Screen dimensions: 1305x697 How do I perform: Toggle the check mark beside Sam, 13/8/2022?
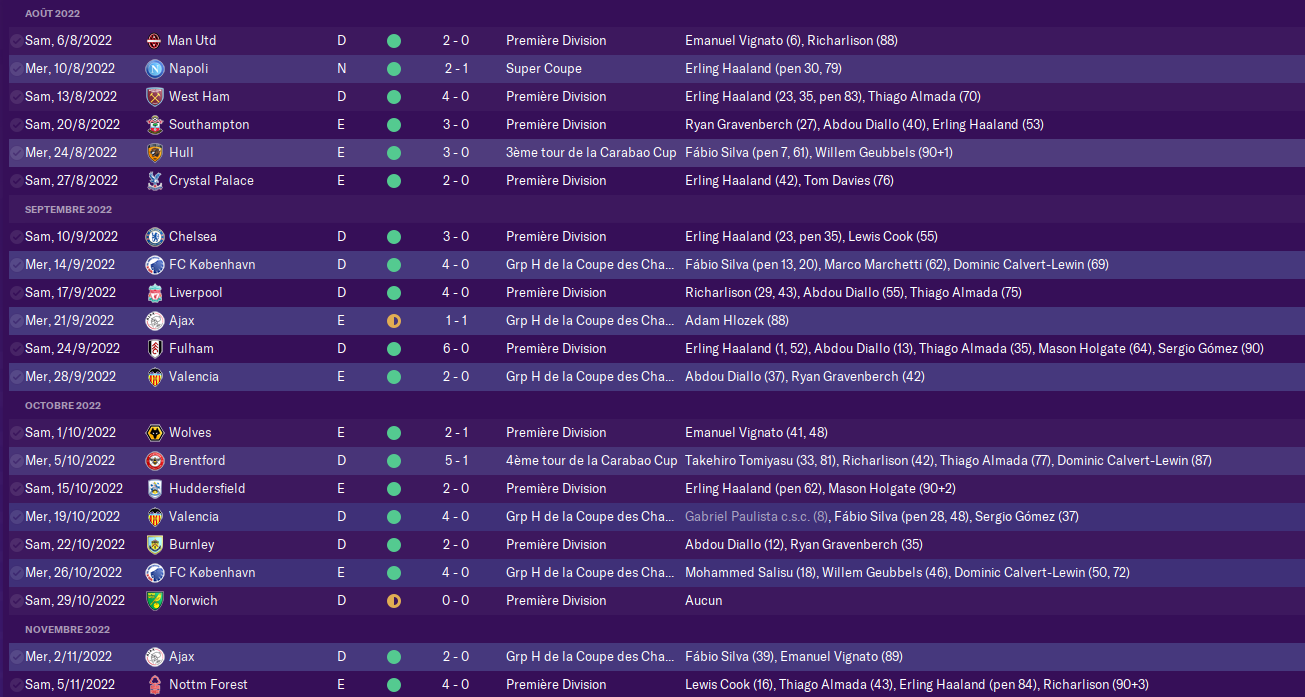point(16,97)
